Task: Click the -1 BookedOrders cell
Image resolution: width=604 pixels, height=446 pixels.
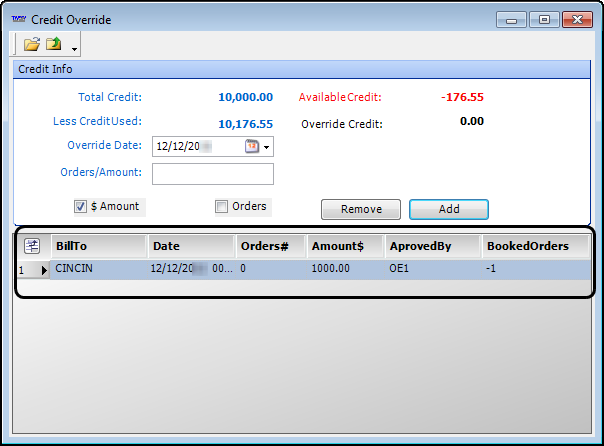Action: [x=537, y=268]
